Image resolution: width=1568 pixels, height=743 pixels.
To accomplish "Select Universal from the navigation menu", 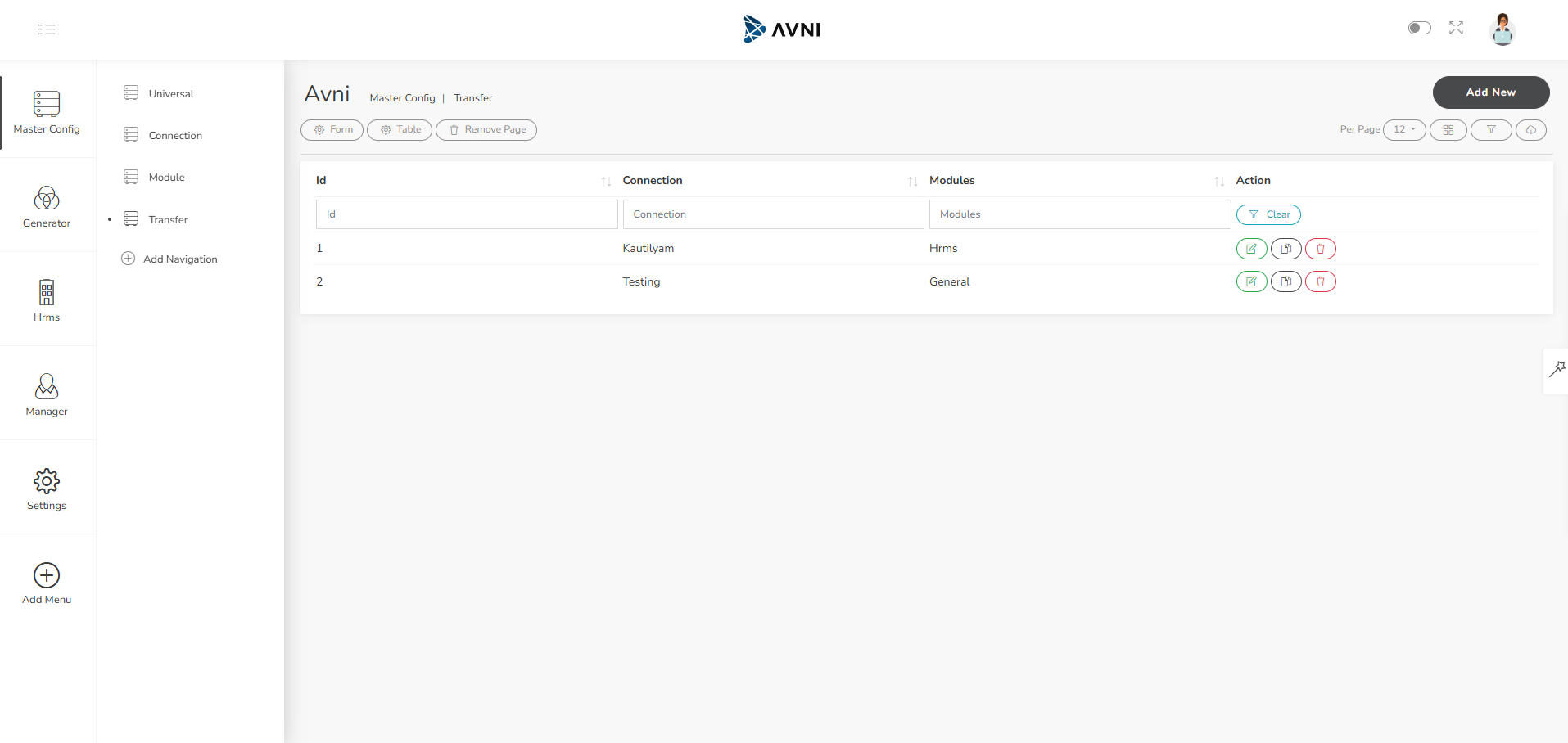I will click(x=171, y=93).
